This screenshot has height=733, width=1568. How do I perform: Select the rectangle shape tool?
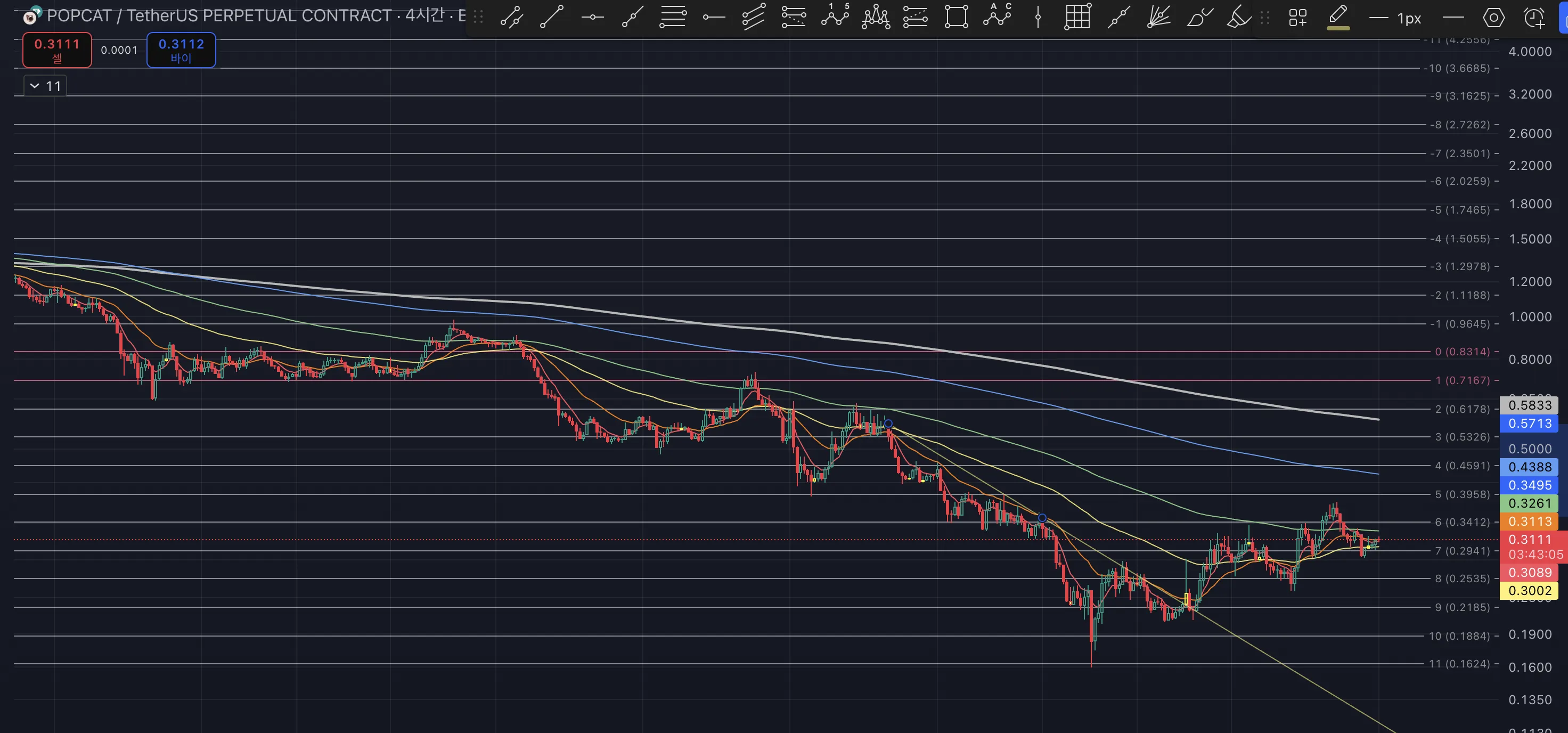point(956,17)
